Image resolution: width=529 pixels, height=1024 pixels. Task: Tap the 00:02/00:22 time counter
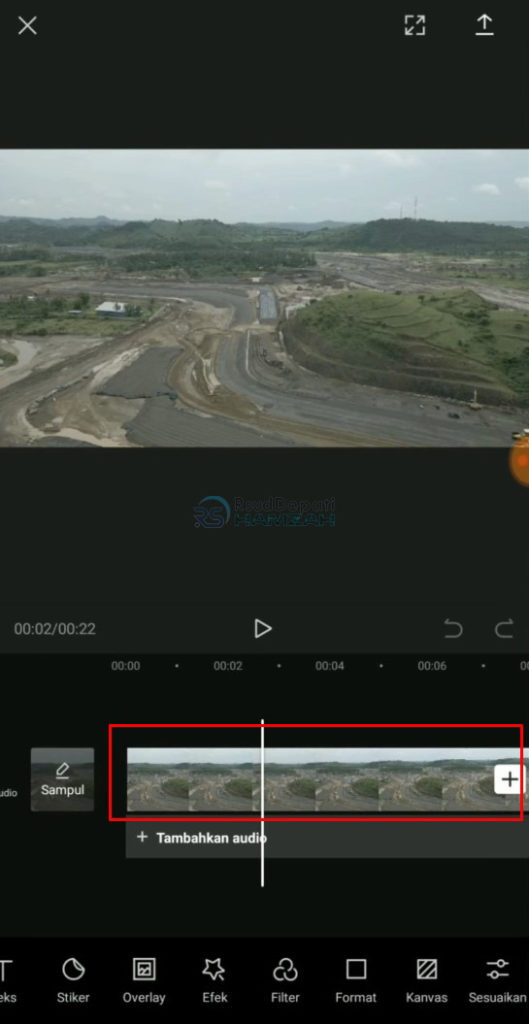tap(55, 629)
